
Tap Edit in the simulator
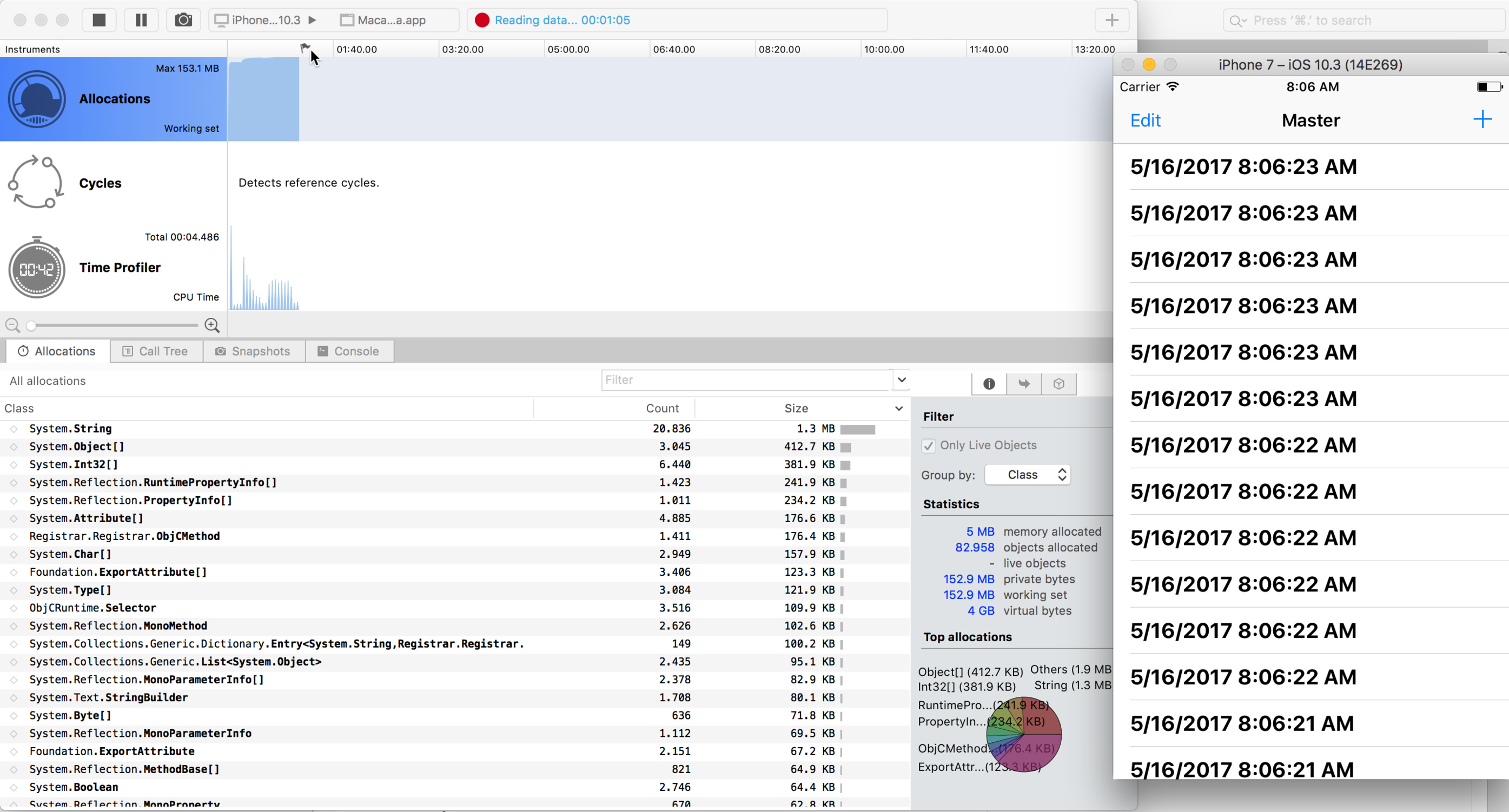1144,120
